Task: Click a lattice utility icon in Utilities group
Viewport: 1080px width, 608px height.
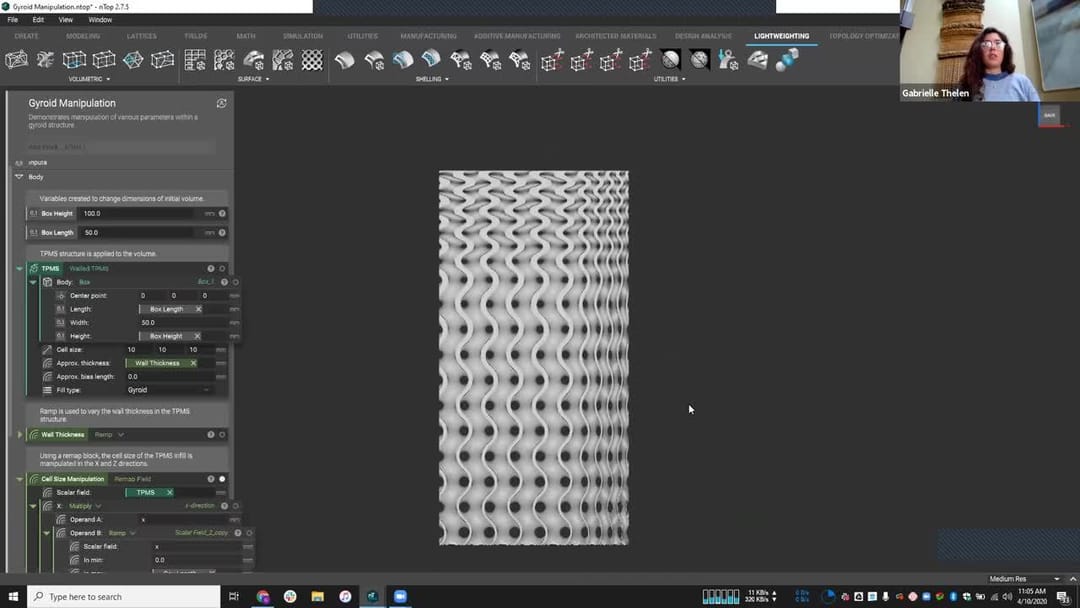Action: (553, 62)
